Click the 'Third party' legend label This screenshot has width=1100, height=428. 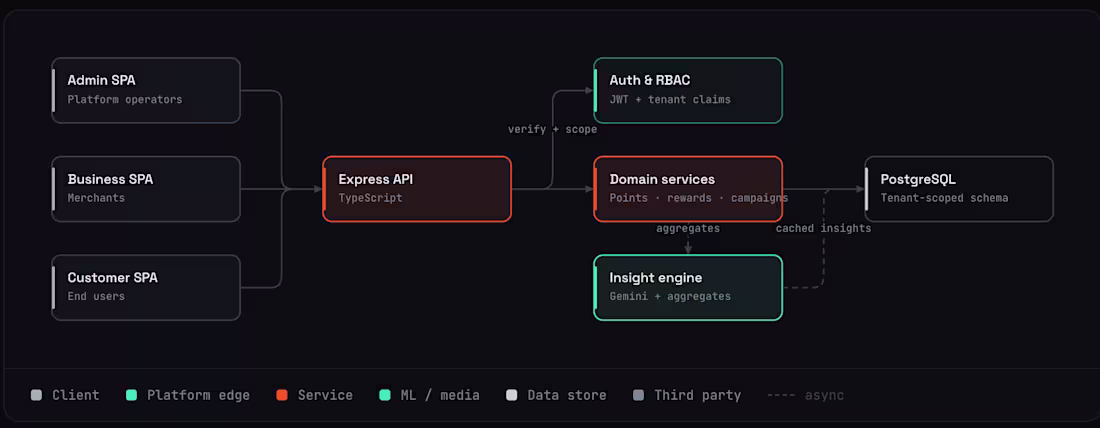697,395
